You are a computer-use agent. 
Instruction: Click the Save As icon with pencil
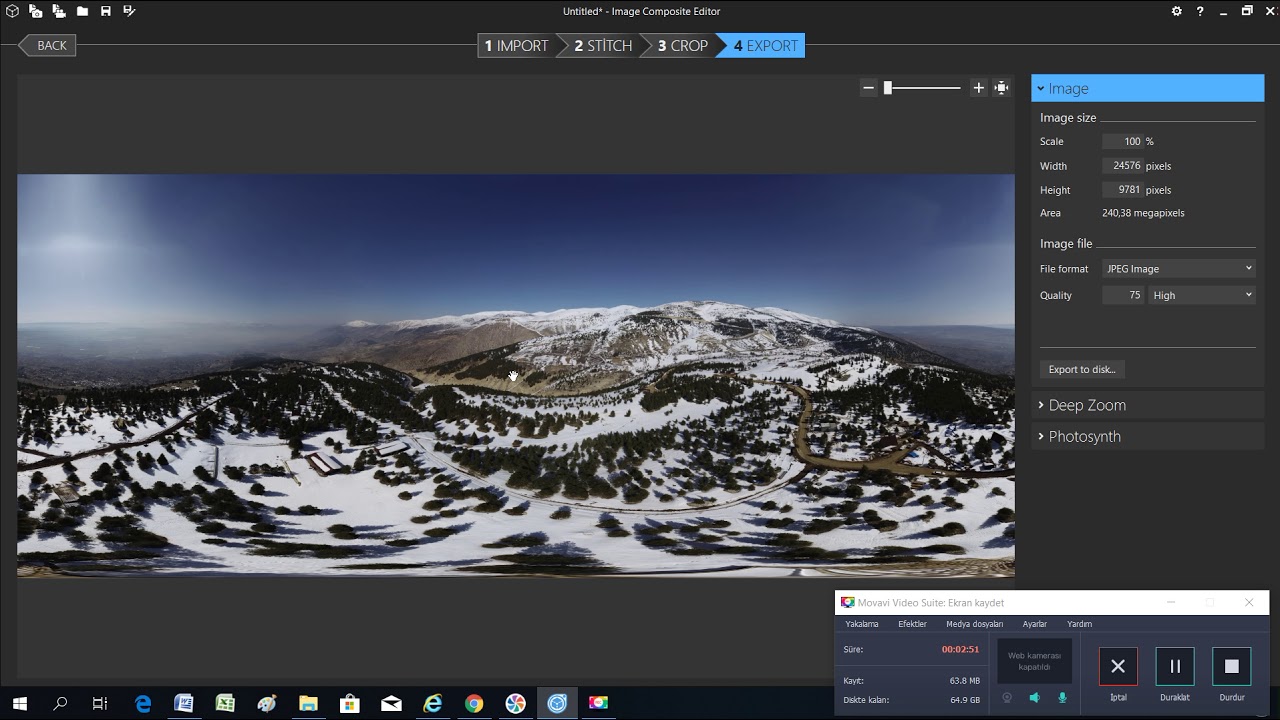coord(129,11)
